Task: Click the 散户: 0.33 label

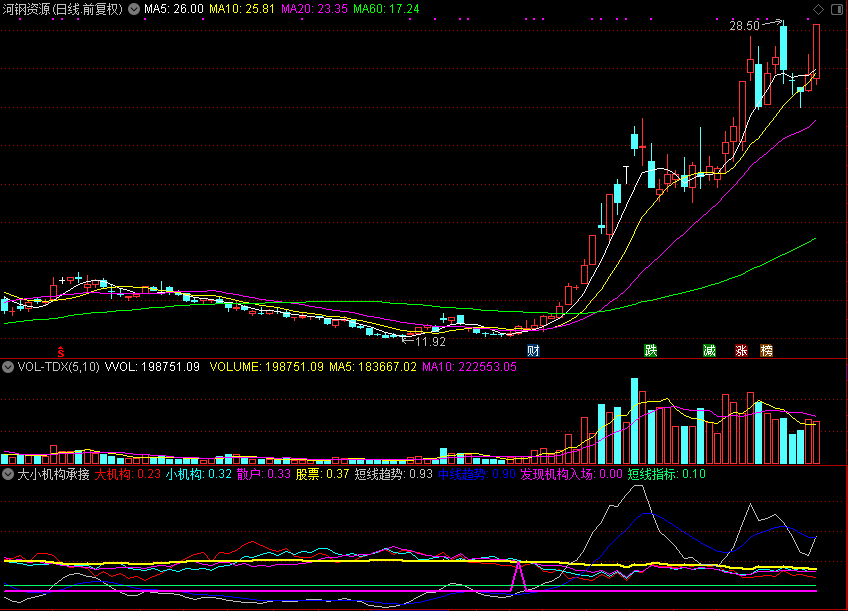Action: [x=264, y=475]
